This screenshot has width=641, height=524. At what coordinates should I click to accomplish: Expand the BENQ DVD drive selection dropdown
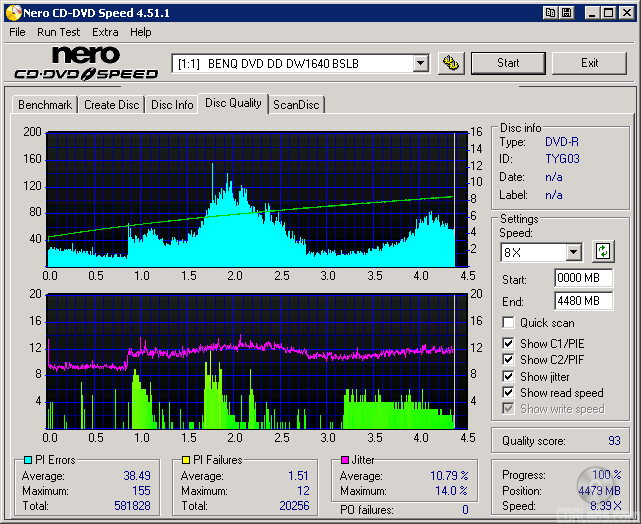tap(420, 63)
